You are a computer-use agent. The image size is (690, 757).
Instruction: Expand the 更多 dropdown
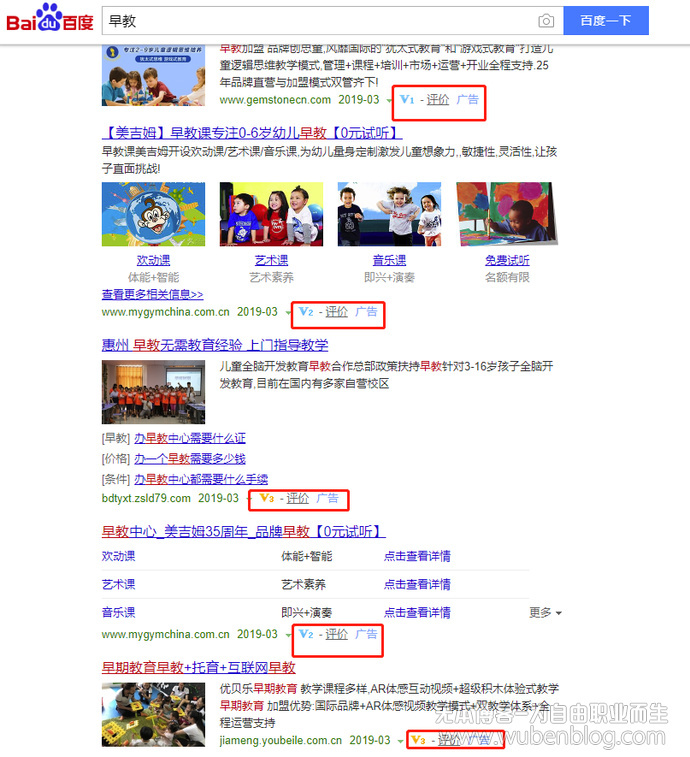coord(545,613)
